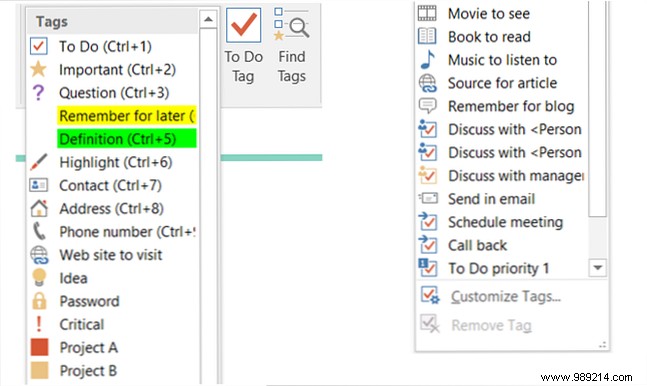The width and height of the screenshot is (647, 386).
Task: Click the To Do Tag ribbon button
Action: [243, 46]
